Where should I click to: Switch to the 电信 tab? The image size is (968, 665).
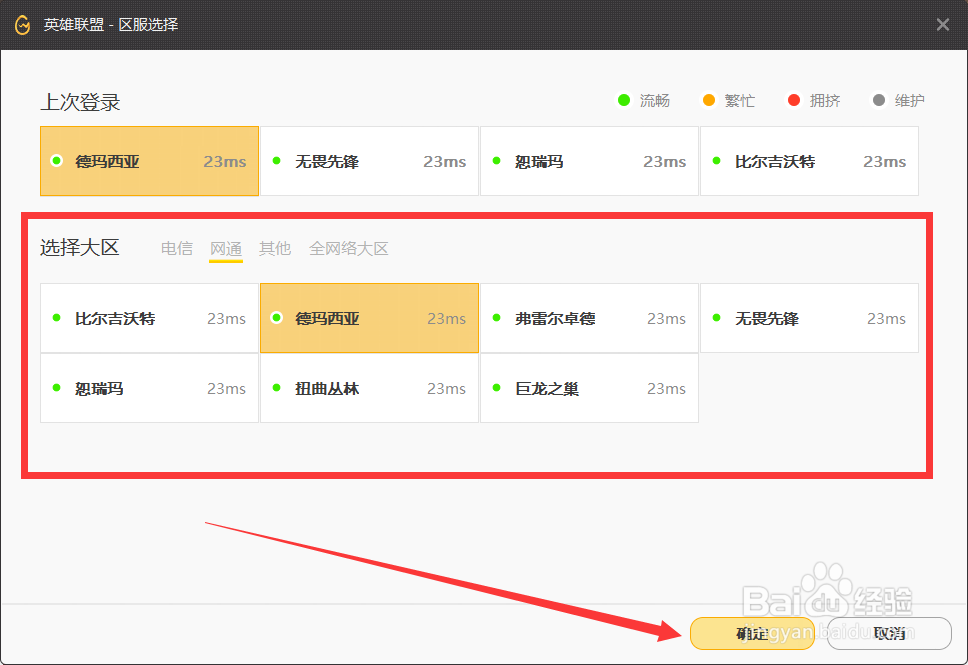176,248
